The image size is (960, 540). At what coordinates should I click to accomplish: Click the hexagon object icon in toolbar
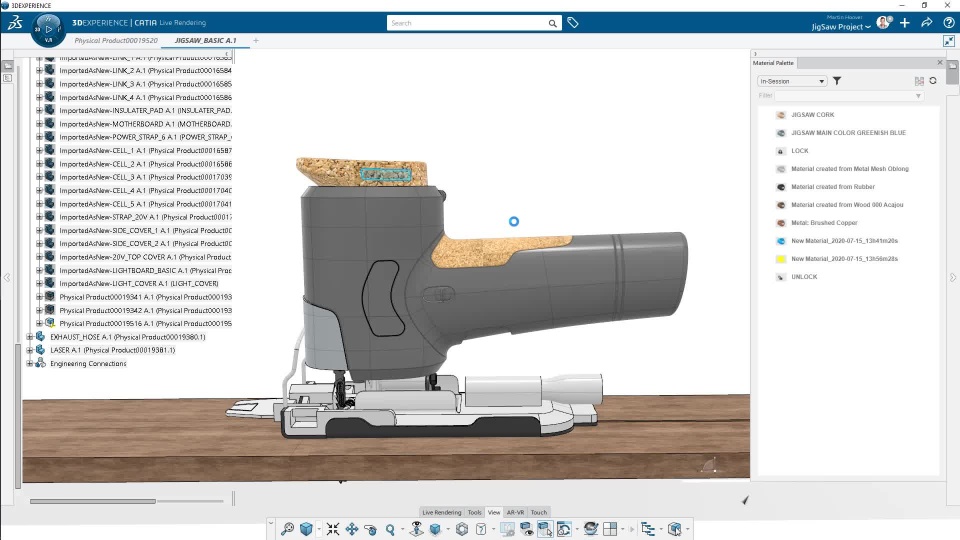coord(462,528)
